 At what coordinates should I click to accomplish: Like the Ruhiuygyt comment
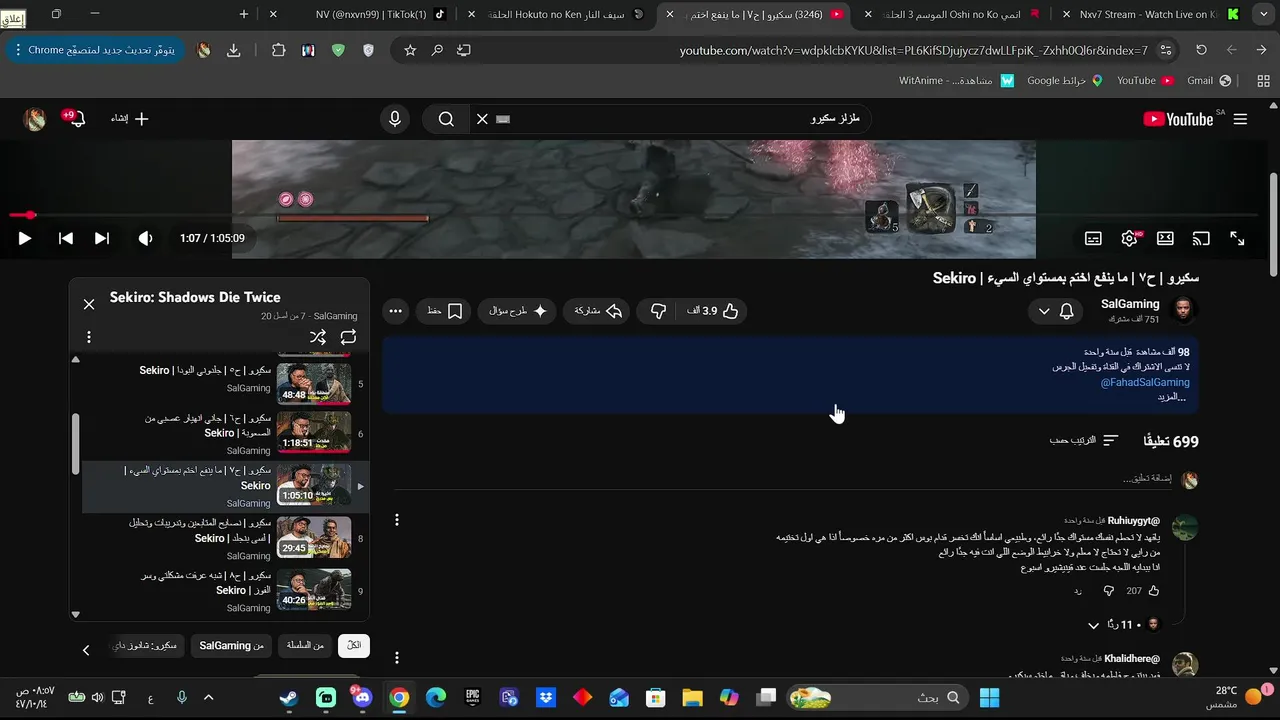pos(1153,591)
